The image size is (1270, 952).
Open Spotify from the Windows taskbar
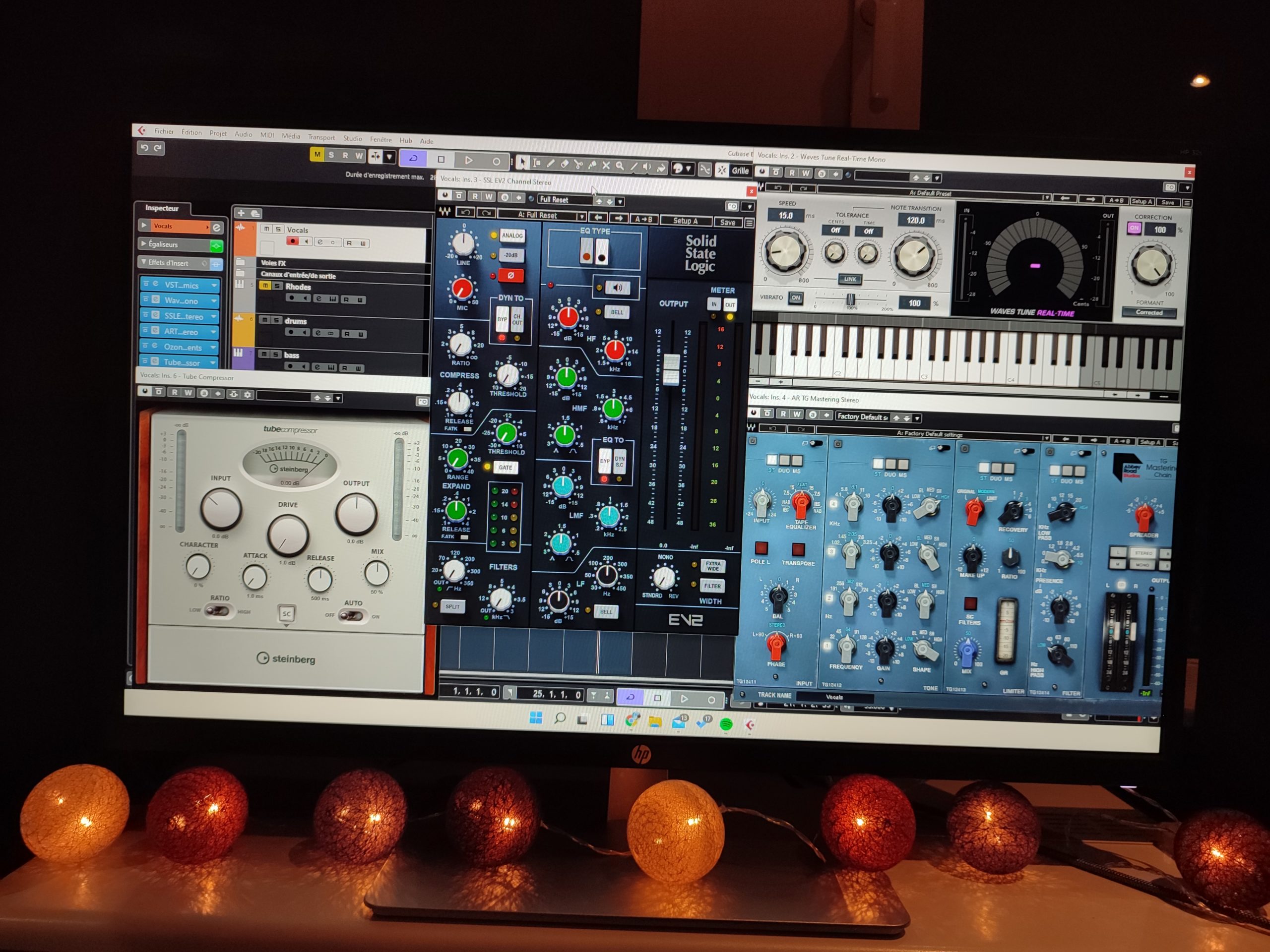pyautogui.click(x=726, y=724)
